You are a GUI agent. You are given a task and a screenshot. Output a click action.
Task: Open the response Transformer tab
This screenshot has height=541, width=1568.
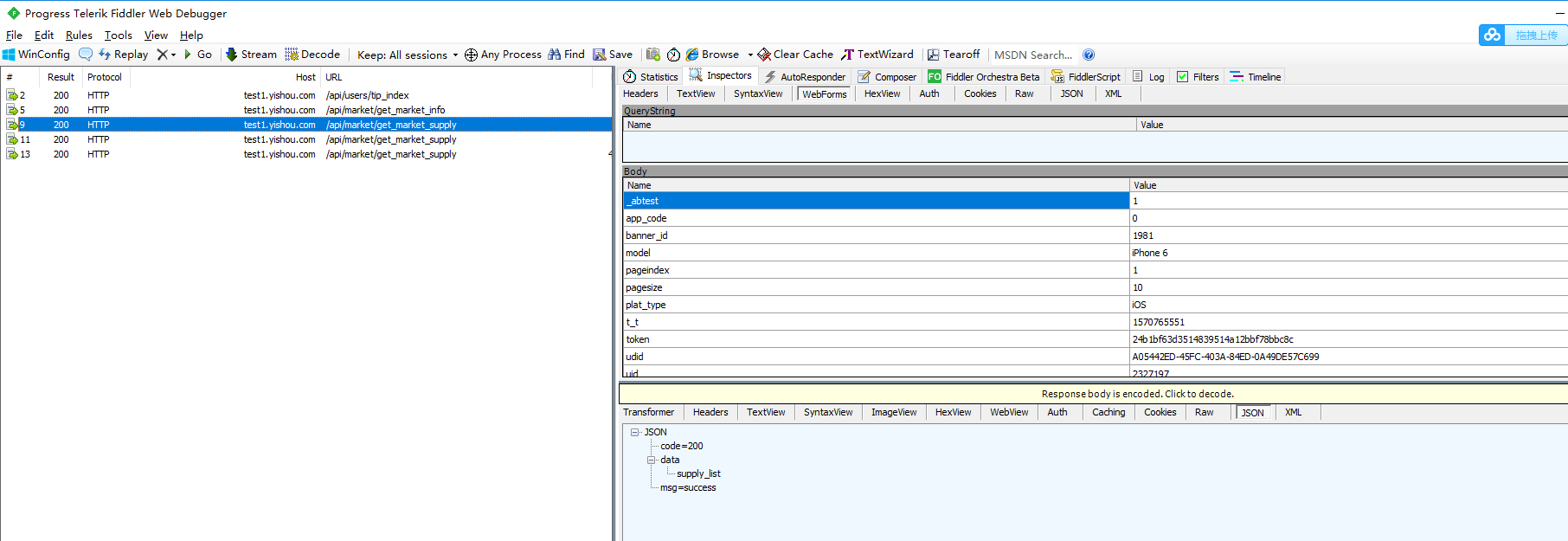tap(648, 412)
